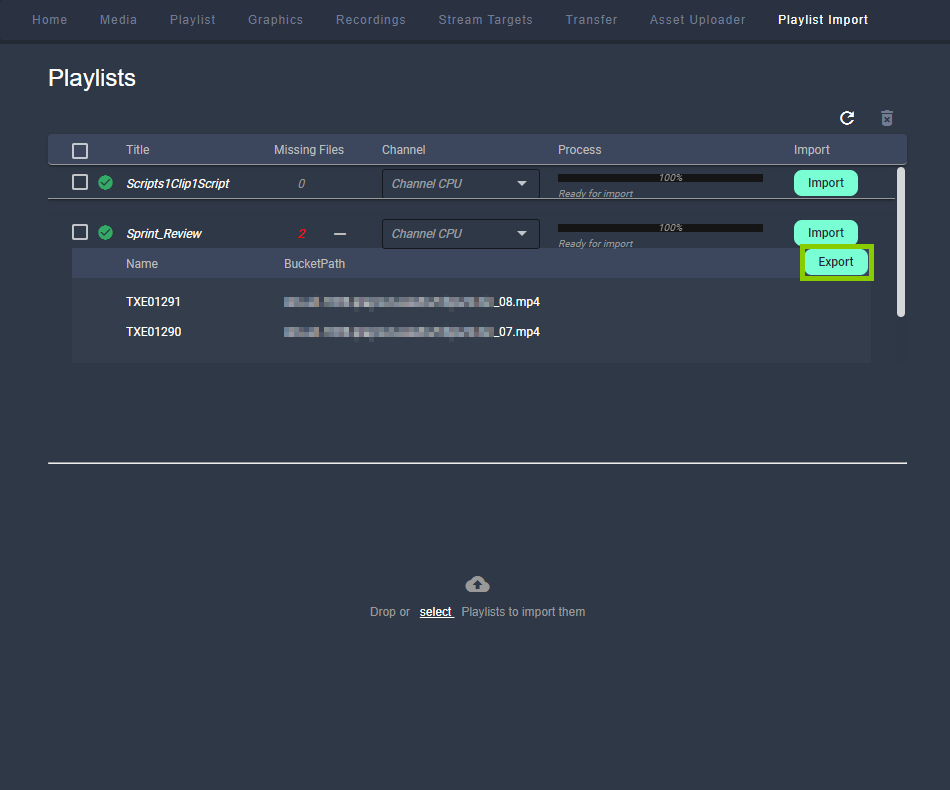Open the Recordings tab
This screenshot has width=950, height=790.
(x=371, y=20)
